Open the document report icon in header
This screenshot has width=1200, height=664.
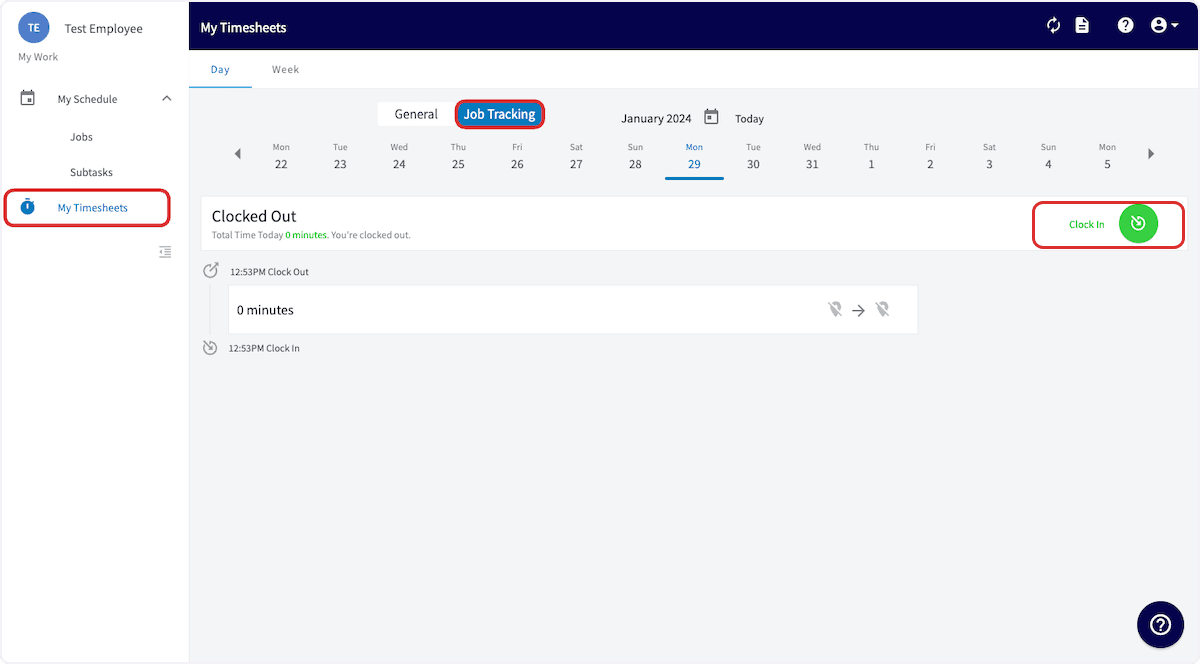(1082, 26)
